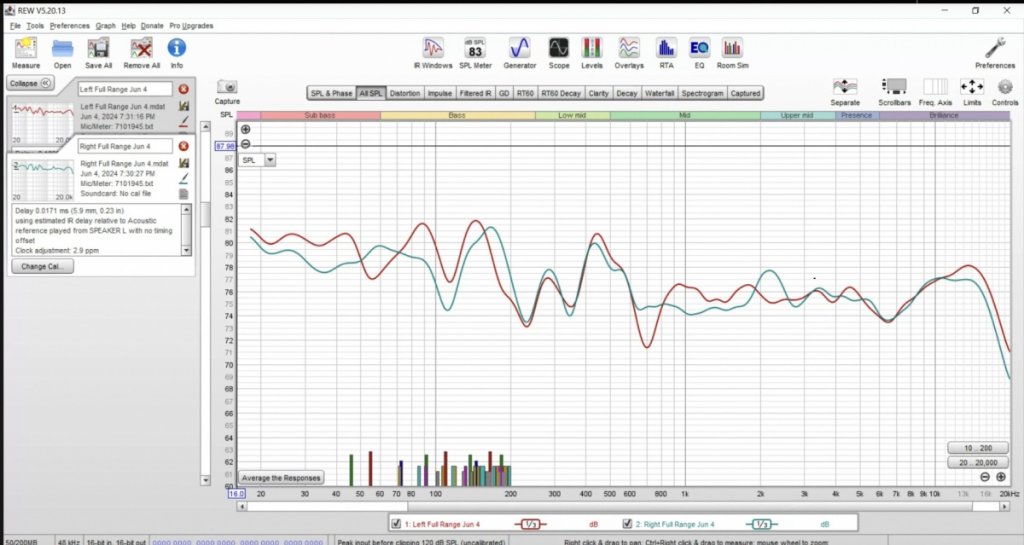Viewport: 1024px width, 545px height.
Task: Open the RTA analyzer
Action: click(665, 53)
